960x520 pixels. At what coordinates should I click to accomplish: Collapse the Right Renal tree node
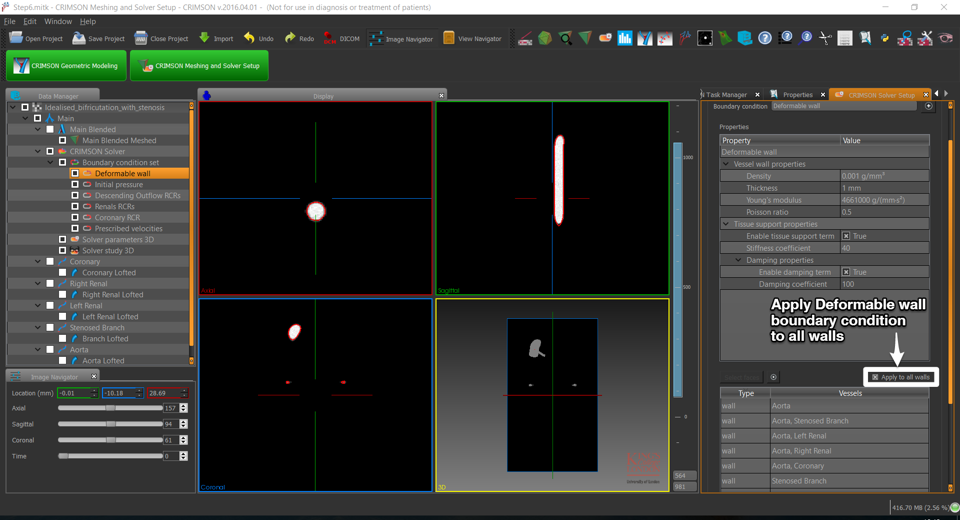coord(38,284)
